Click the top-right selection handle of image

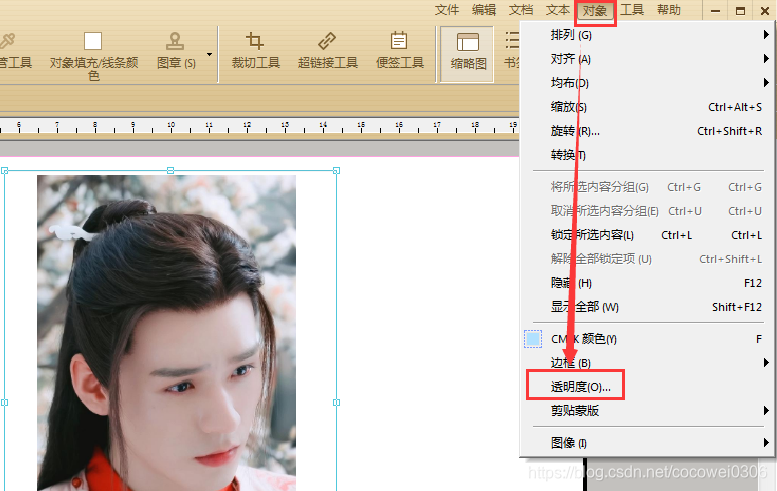click(x=336, y=170)
